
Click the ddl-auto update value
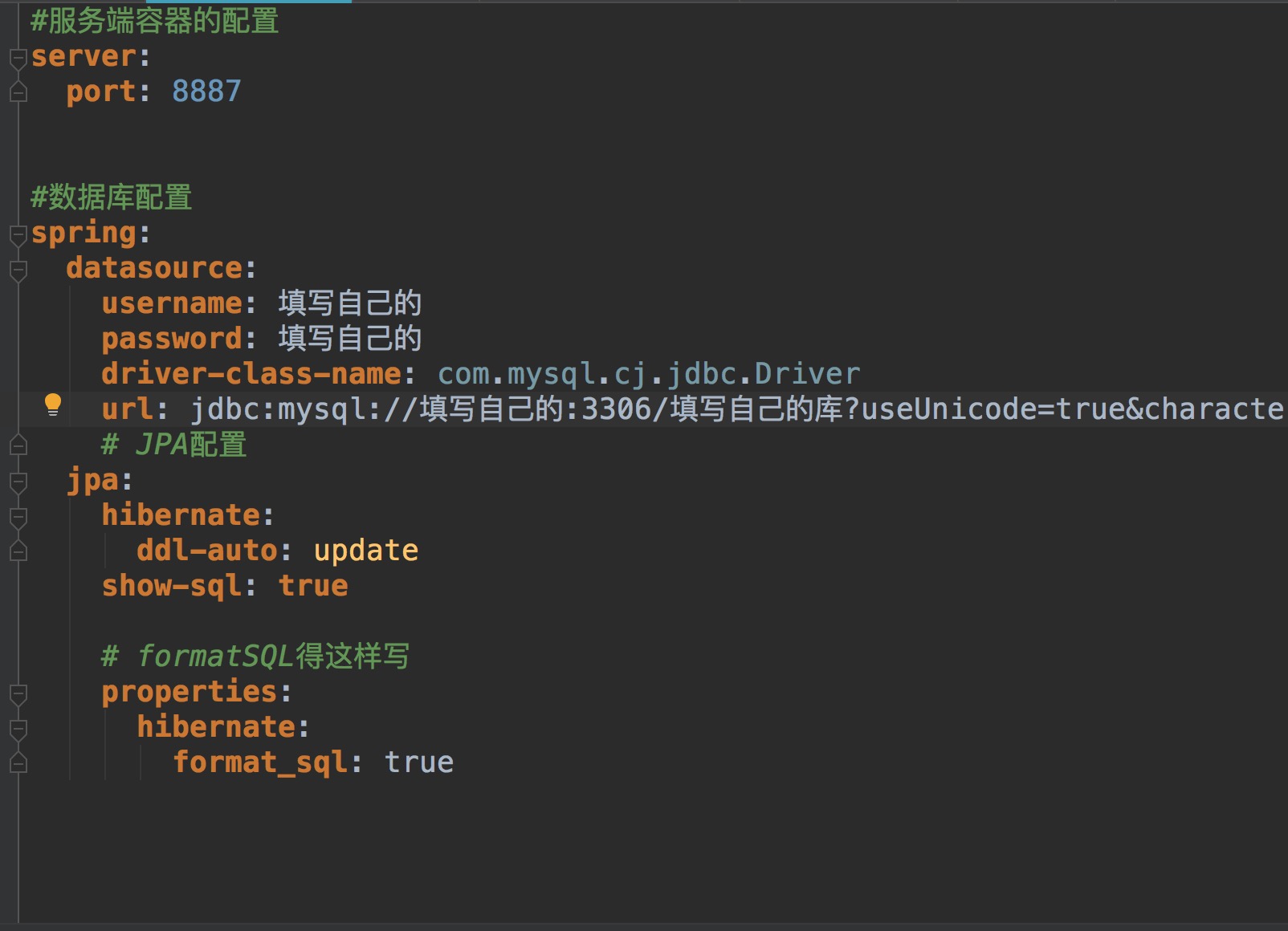click(x=366, y=551)
